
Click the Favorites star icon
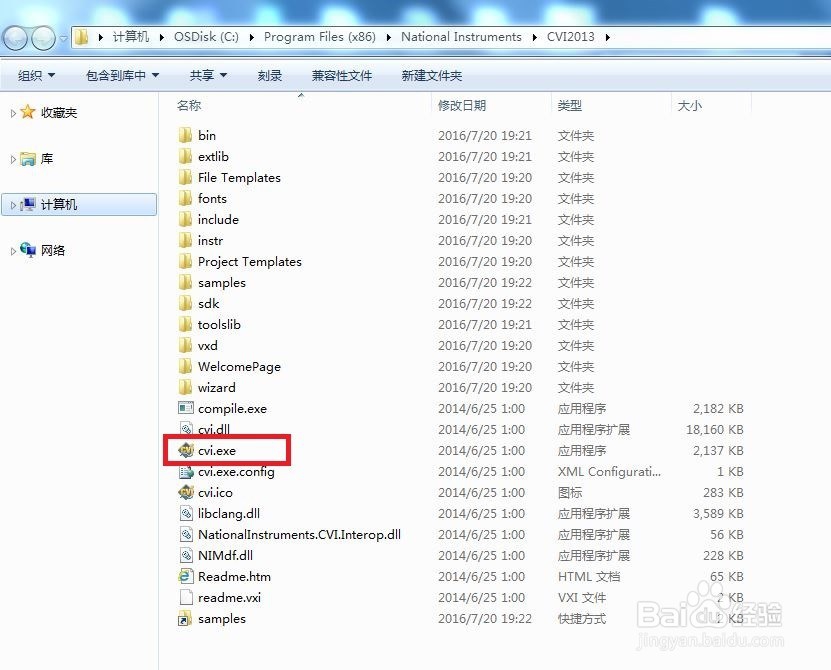(28, 112)
